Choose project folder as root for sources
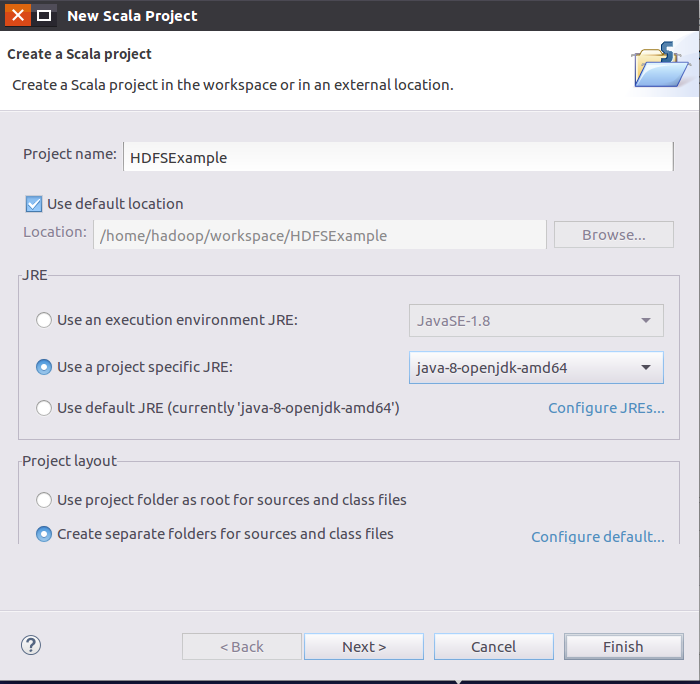This screenshot has width=700, height=684. point(44,500)
